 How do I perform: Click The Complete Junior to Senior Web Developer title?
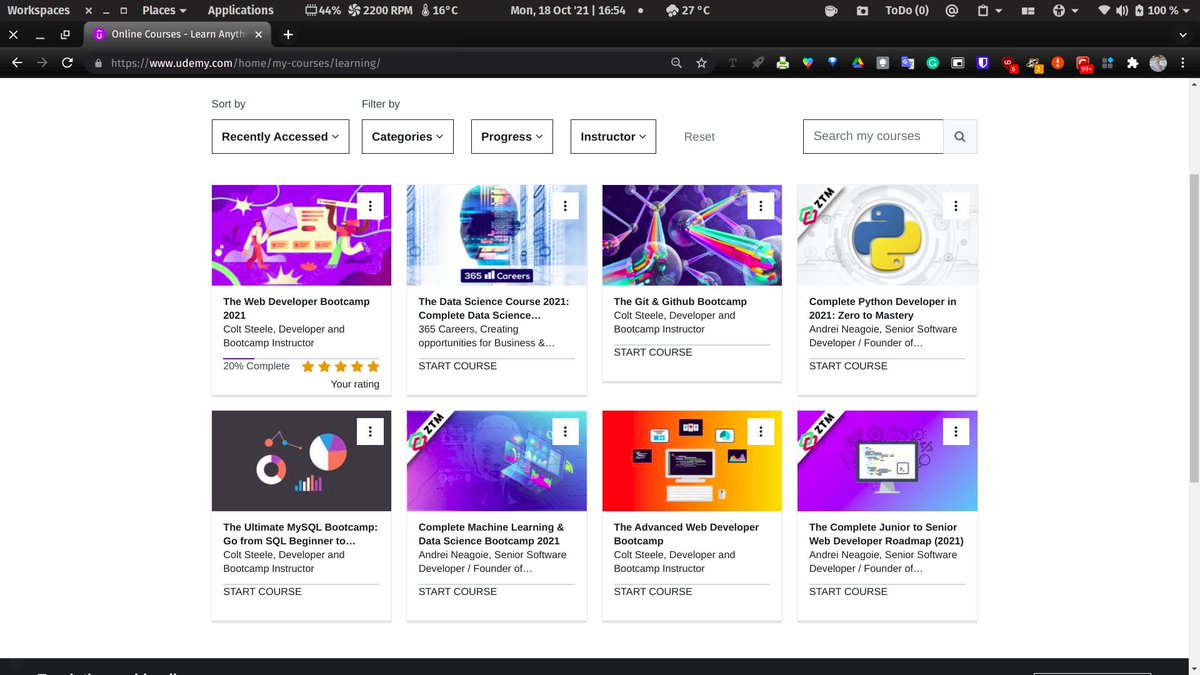click(x=886, y=534)
